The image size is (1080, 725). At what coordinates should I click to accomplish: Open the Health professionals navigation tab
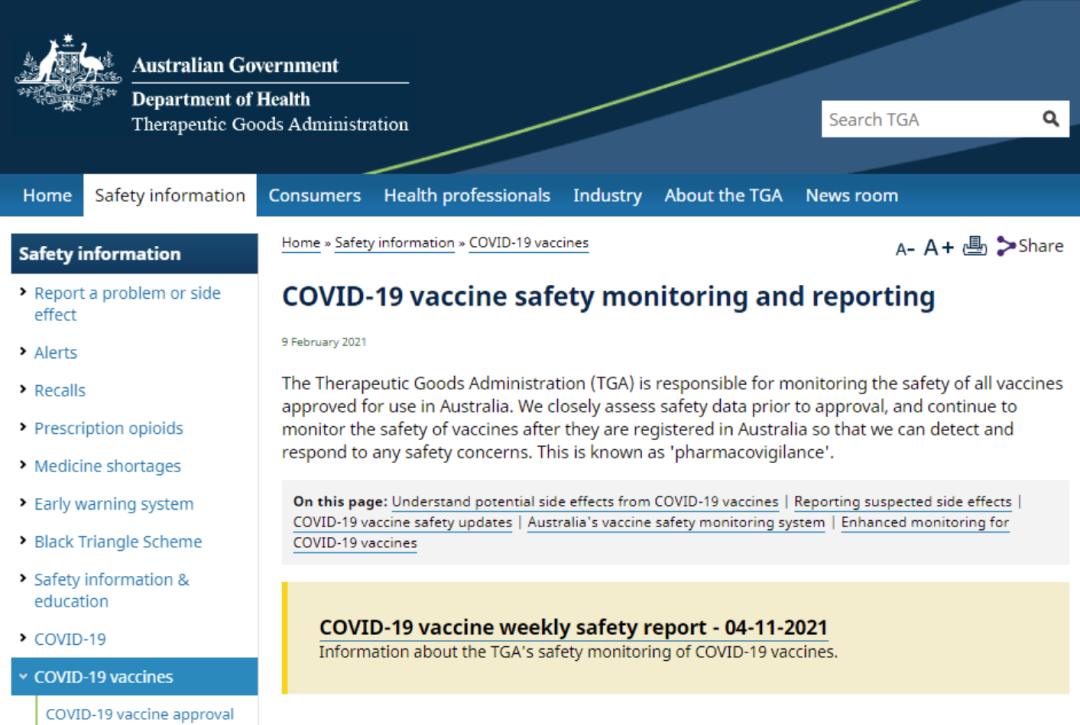point(467,196)
